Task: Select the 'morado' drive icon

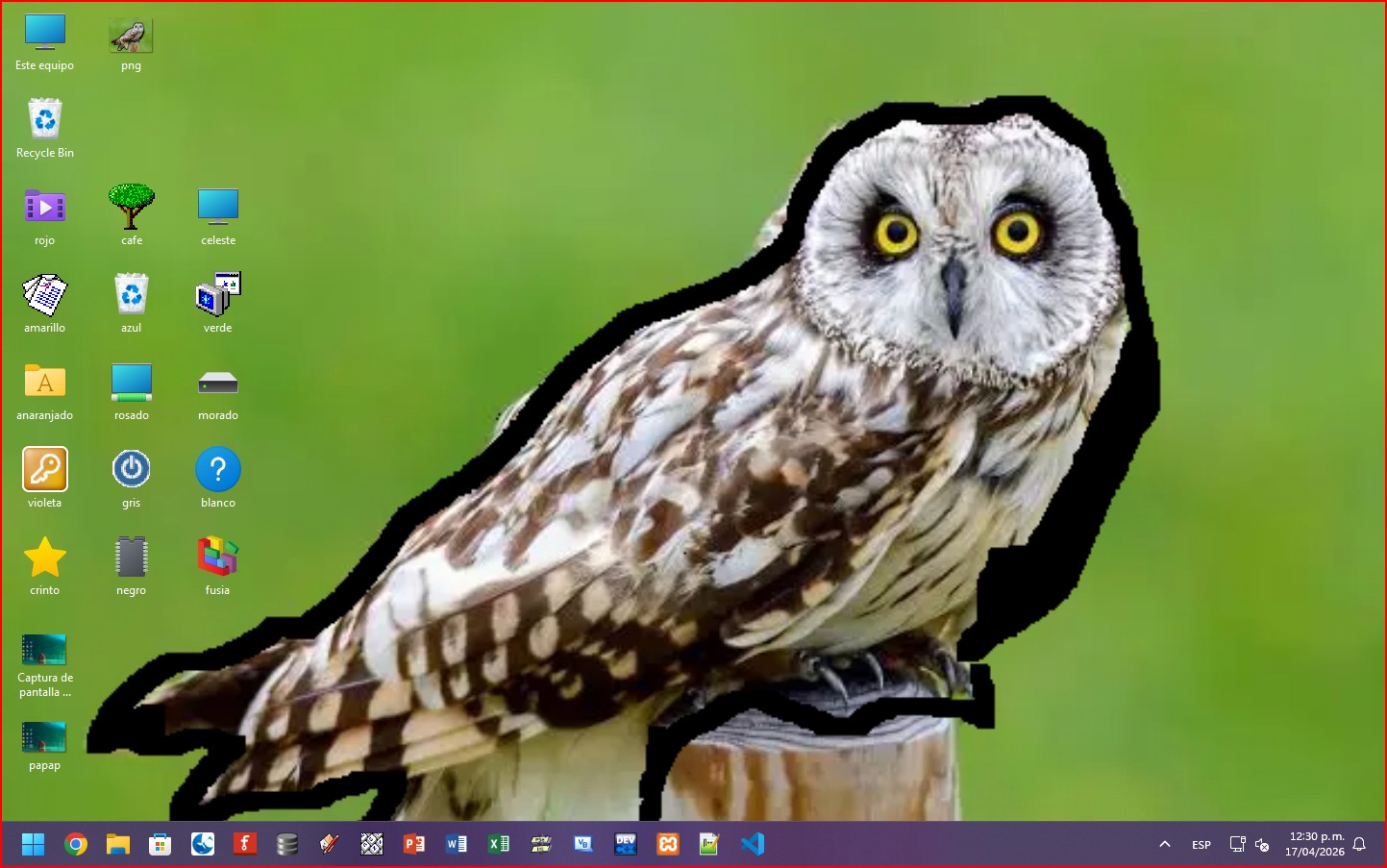Action: click(218, 383)
